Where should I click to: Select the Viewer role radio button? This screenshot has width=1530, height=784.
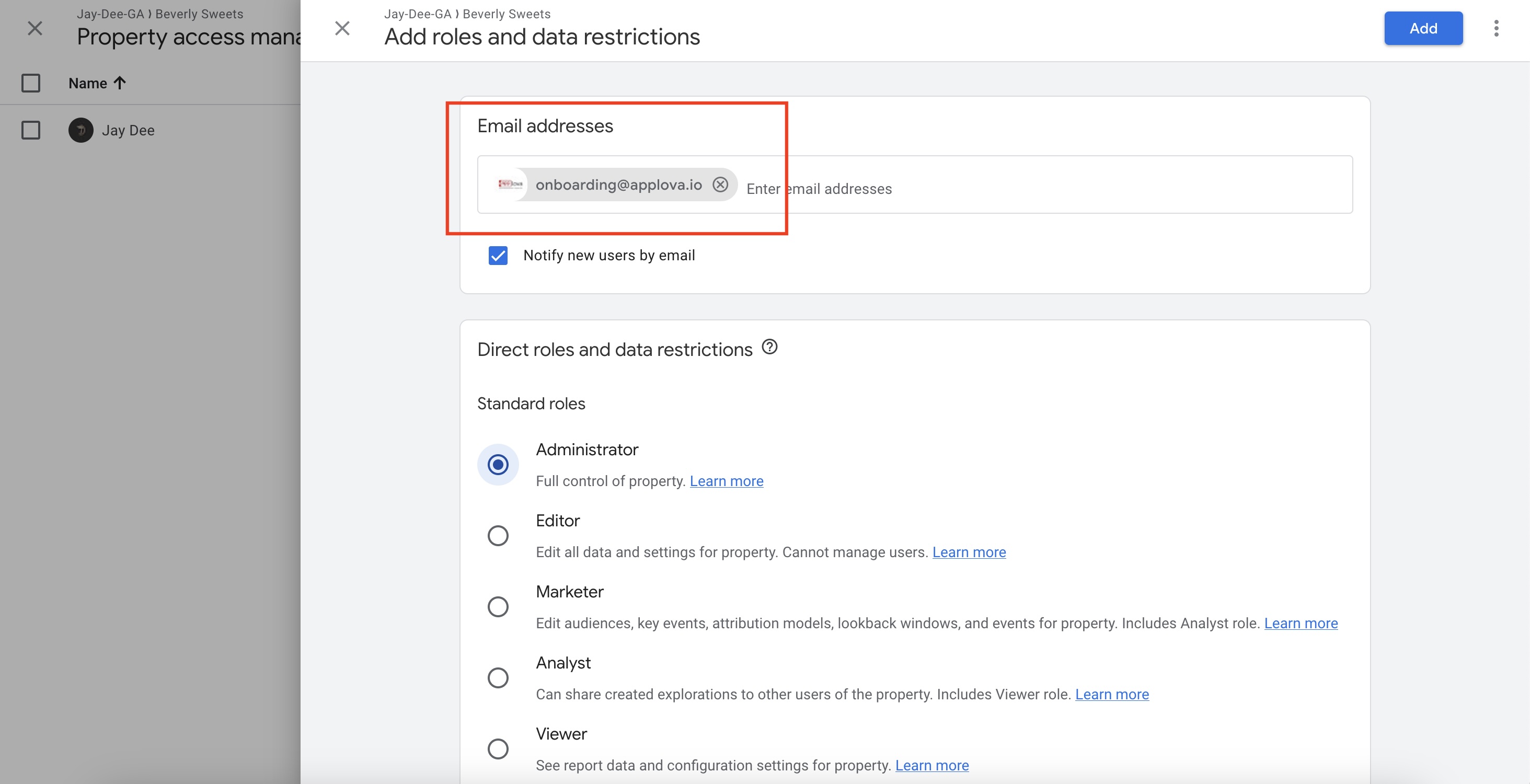click(x=498, y=748)
